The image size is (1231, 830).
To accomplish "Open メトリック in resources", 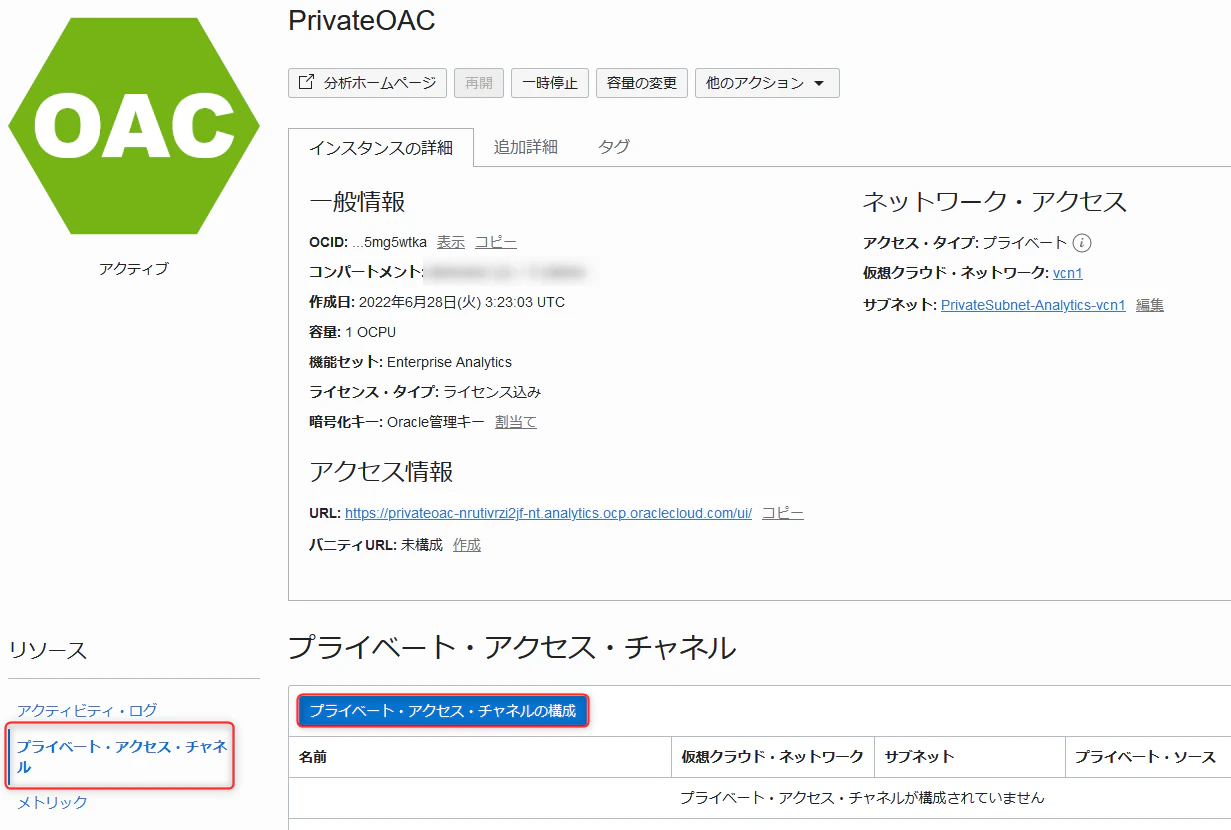I will click(x=53, y=803).
